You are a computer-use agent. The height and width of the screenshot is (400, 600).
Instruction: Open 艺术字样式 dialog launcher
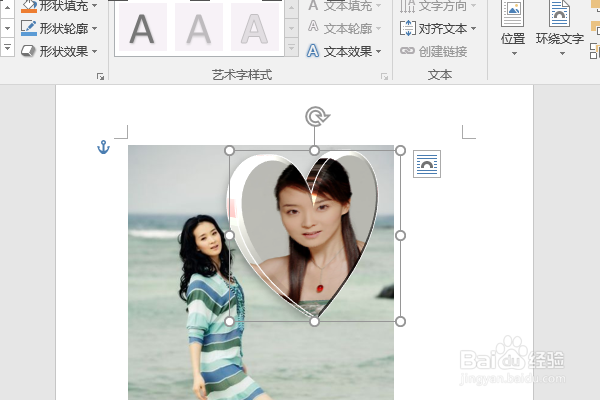(x=384, y=77)
